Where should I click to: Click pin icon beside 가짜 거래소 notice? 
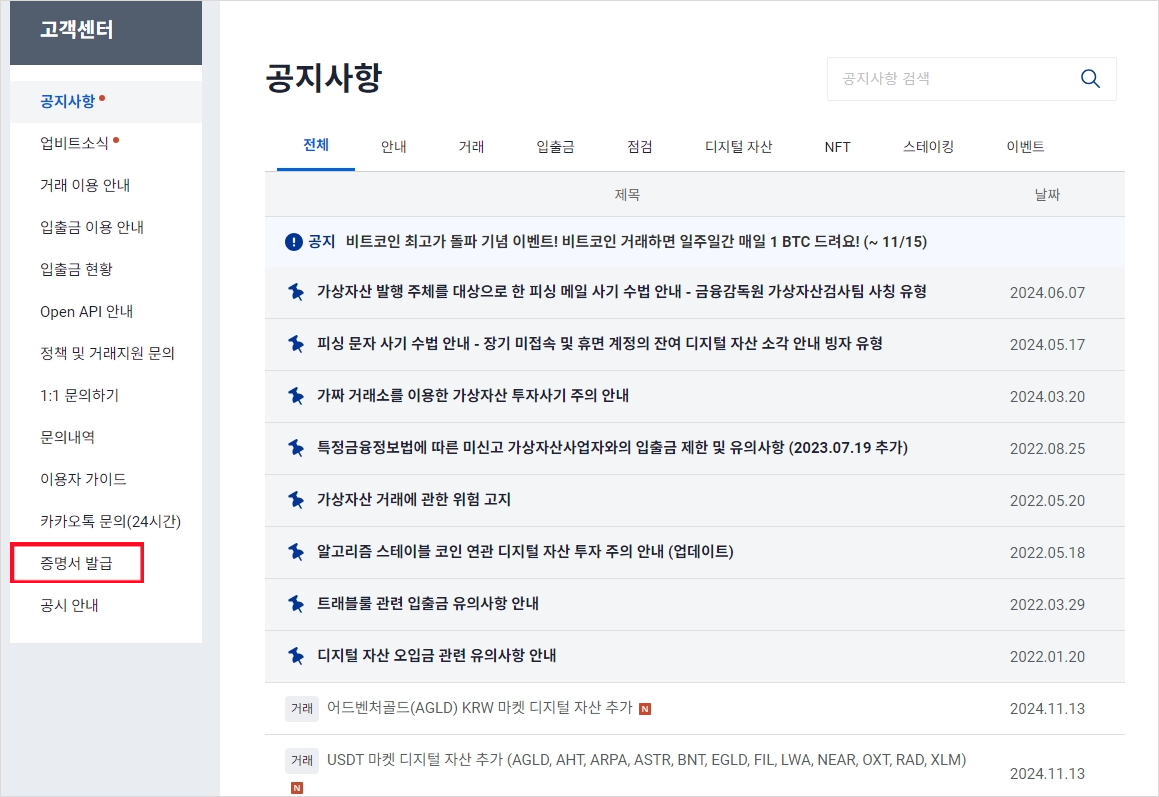(x=296, y=396)
